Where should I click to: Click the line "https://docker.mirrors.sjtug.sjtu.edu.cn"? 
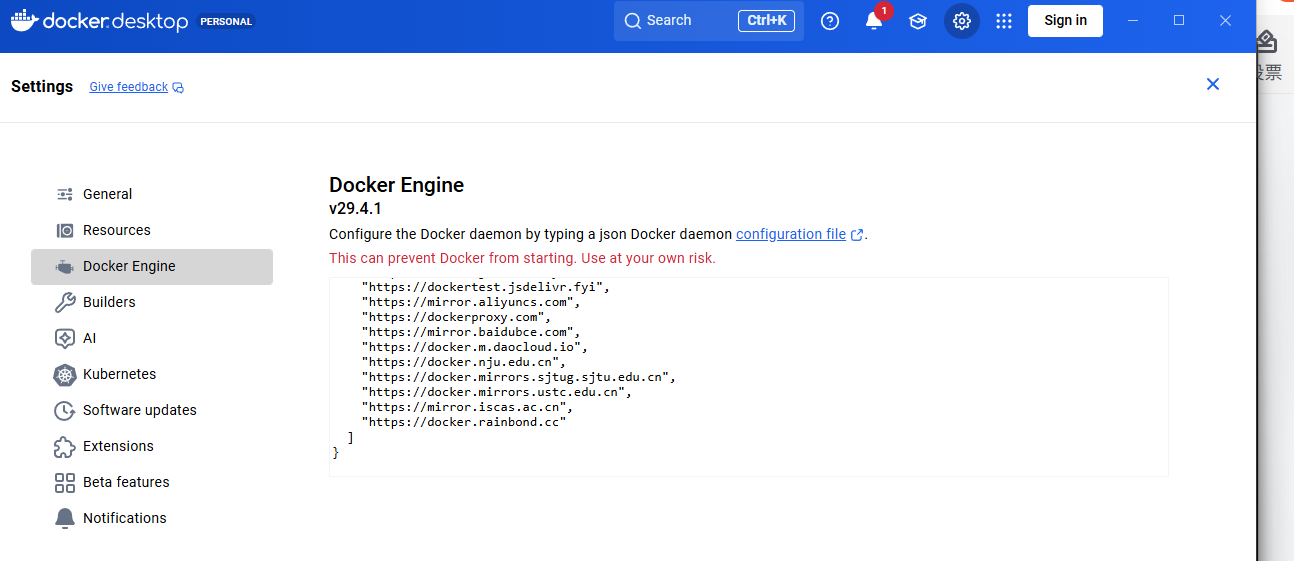(x=519, y=377)
